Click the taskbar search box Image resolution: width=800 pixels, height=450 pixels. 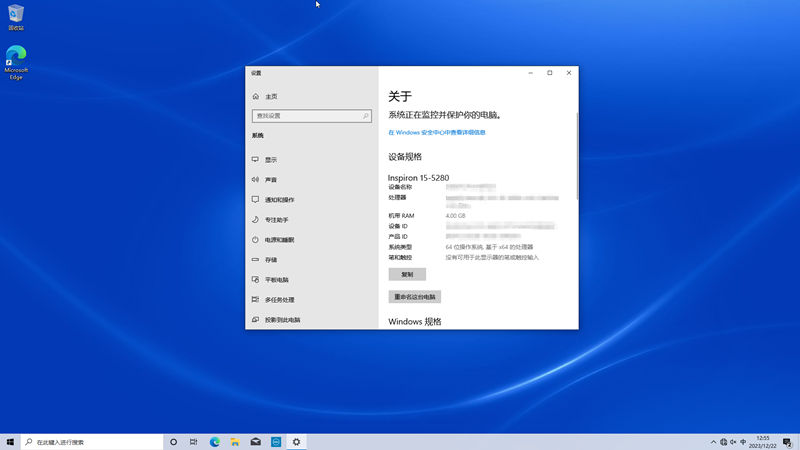(x=92, y=442)
